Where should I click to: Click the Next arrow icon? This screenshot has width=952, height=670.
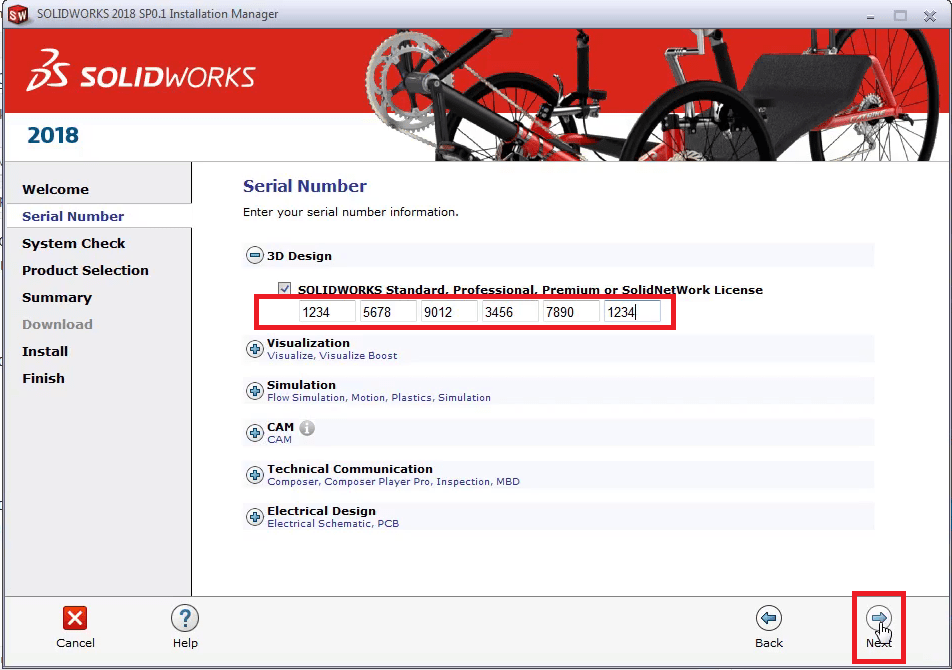(878, 618)
